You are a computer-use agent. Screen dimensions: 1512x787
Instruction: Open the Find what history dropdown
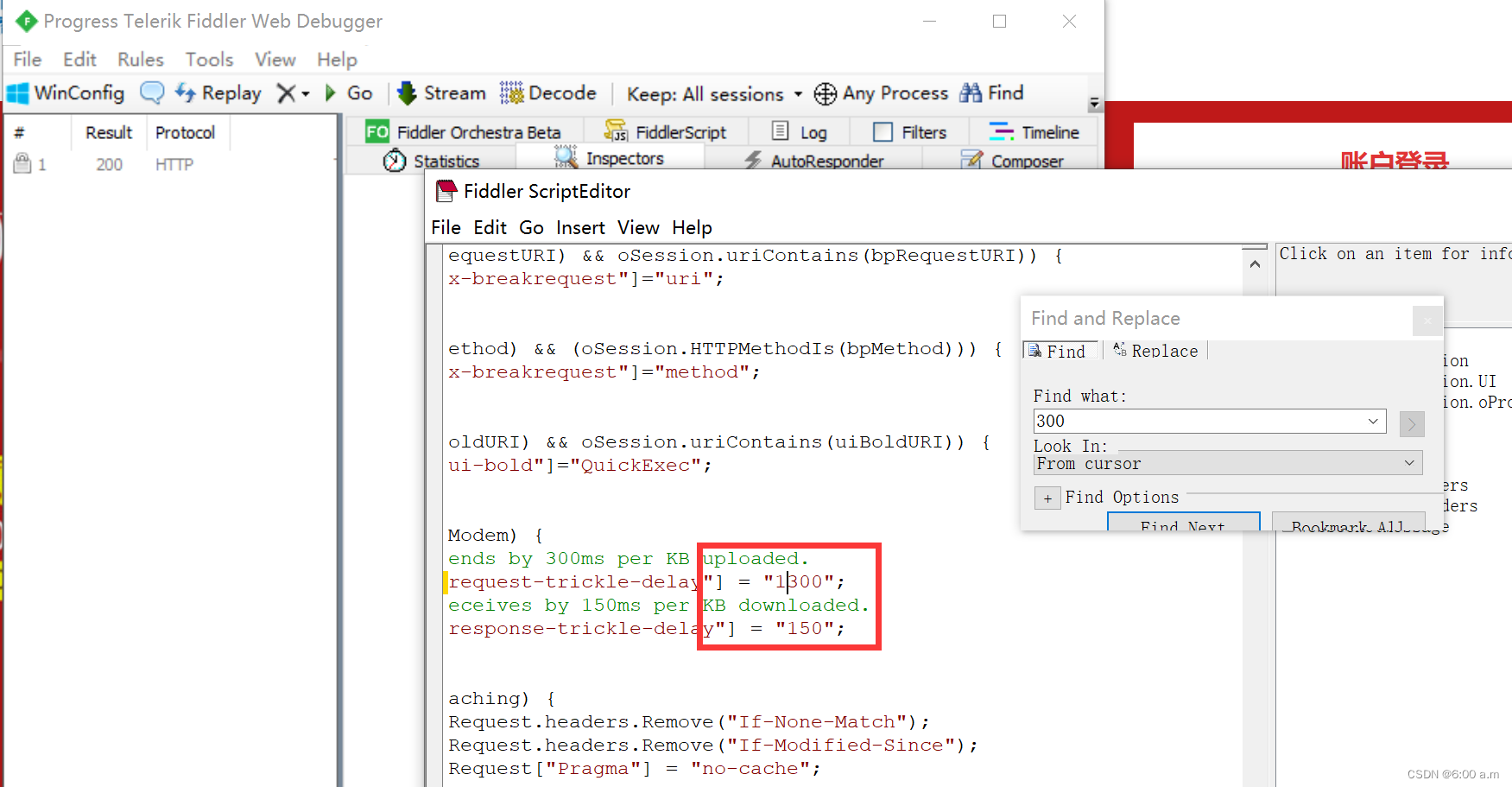point(1373,422)
